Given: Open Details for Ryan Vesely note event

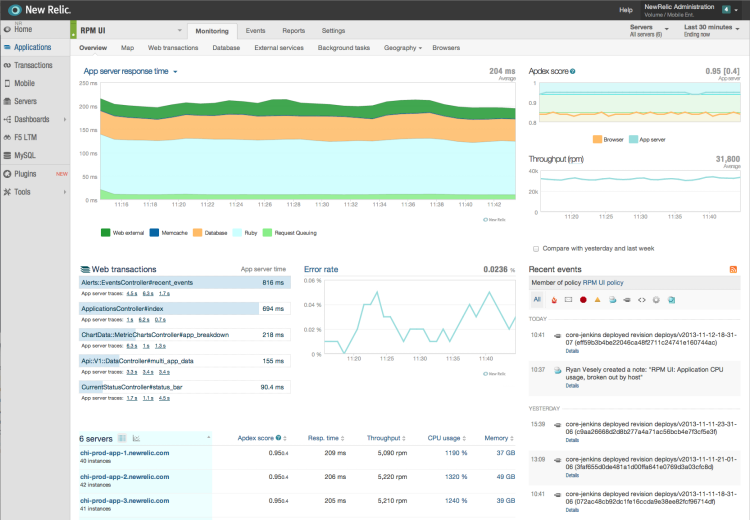Looking at the screenshot, I should coord(572,386).
